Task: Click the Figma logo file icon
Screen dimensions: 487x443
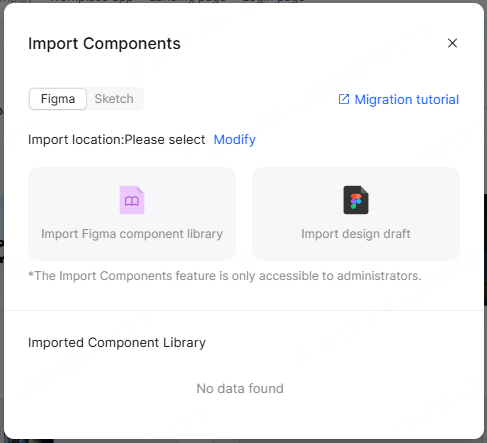Action: pos(356,200)
